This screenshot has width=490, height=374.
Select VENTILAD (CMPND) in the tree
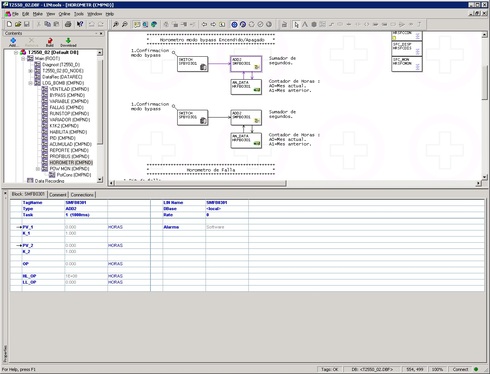[69, 89]
